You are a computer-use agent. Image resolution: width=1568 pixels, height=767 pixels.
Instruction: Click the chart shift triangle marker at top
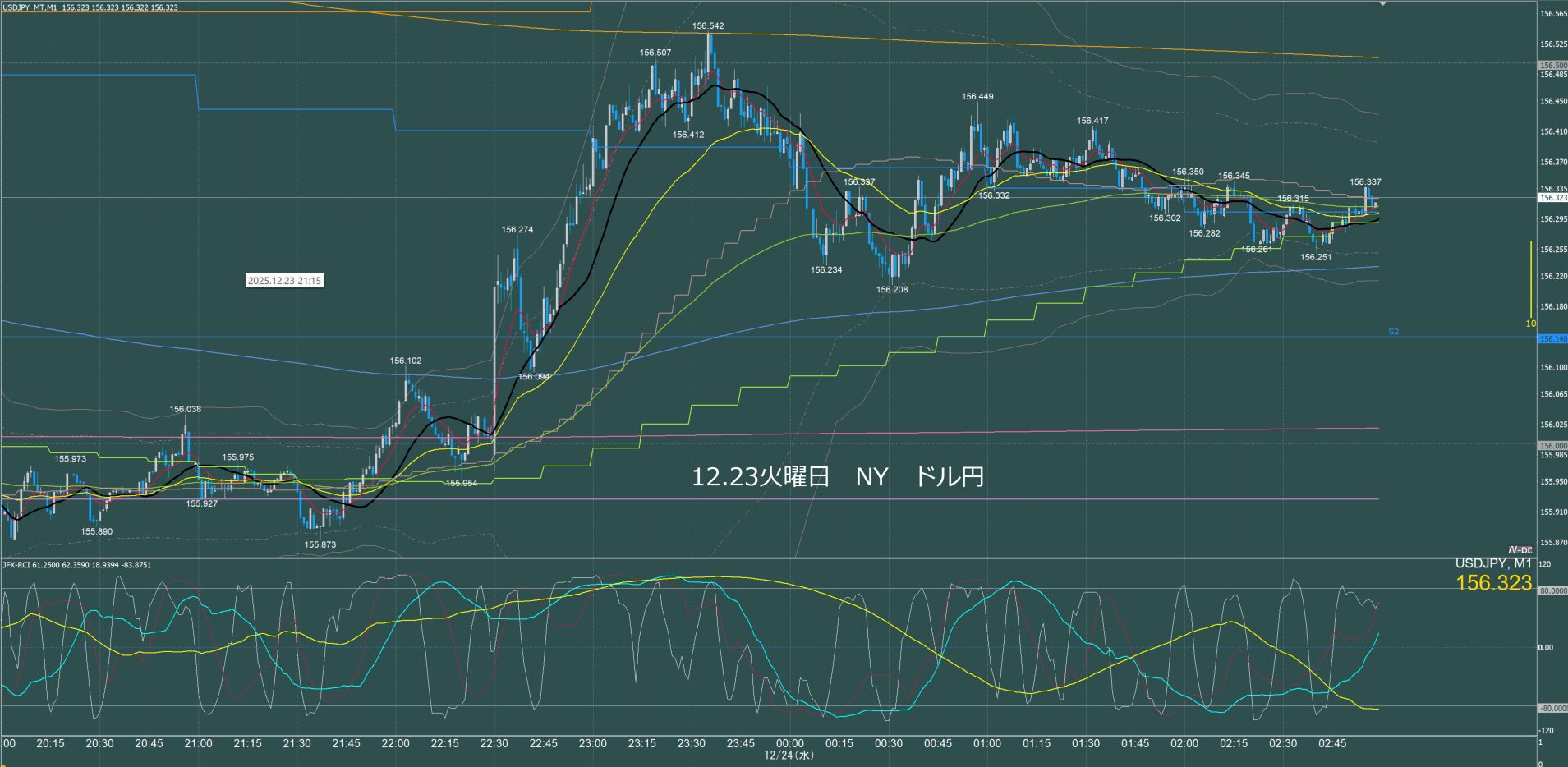click(x=1382, y=4)
